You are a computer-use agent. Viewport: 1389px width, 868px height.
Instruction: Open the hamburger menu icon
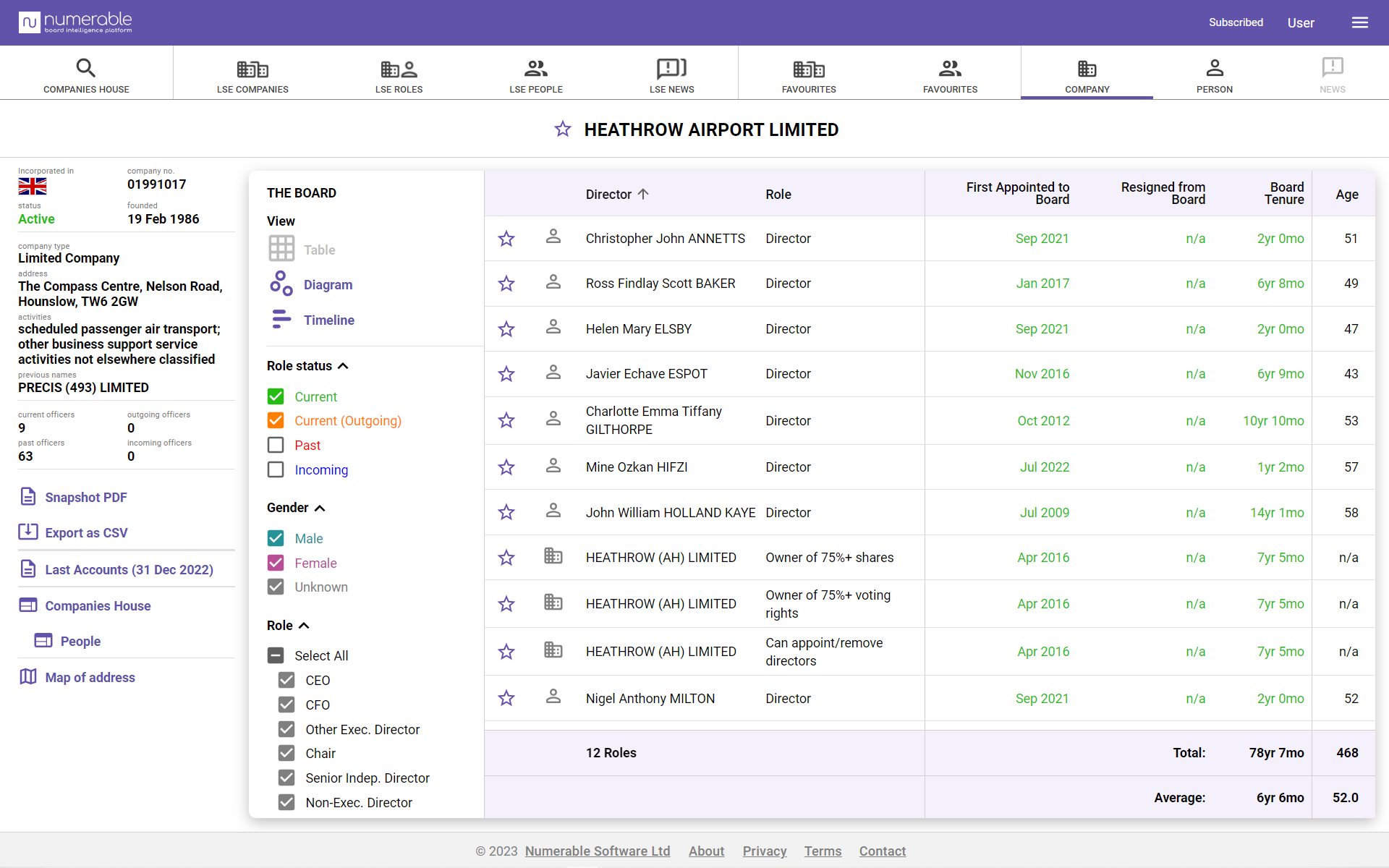coord(1360,22)
